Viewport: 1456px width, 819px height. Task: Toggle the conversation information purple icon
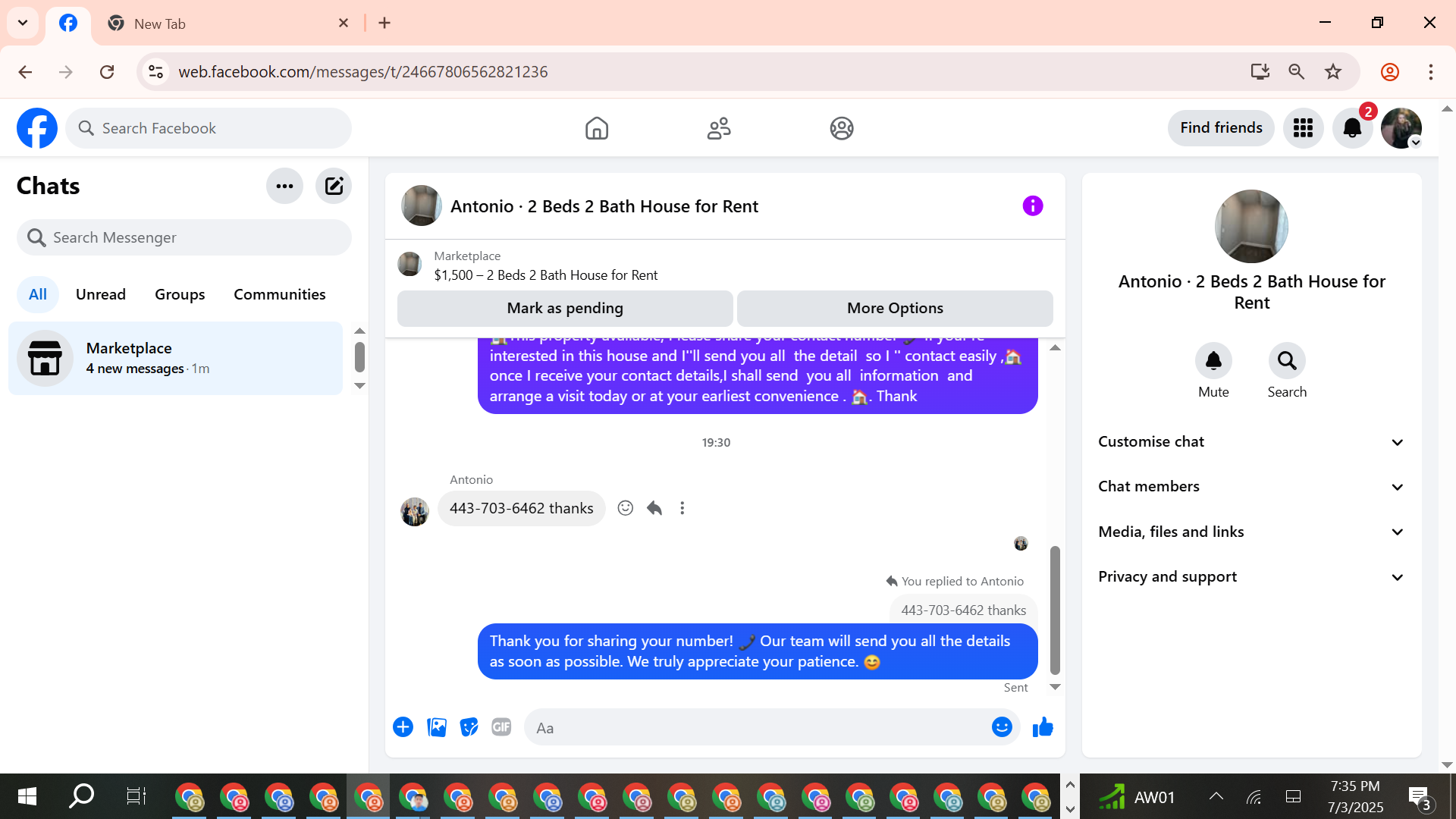click(1032, 206)
